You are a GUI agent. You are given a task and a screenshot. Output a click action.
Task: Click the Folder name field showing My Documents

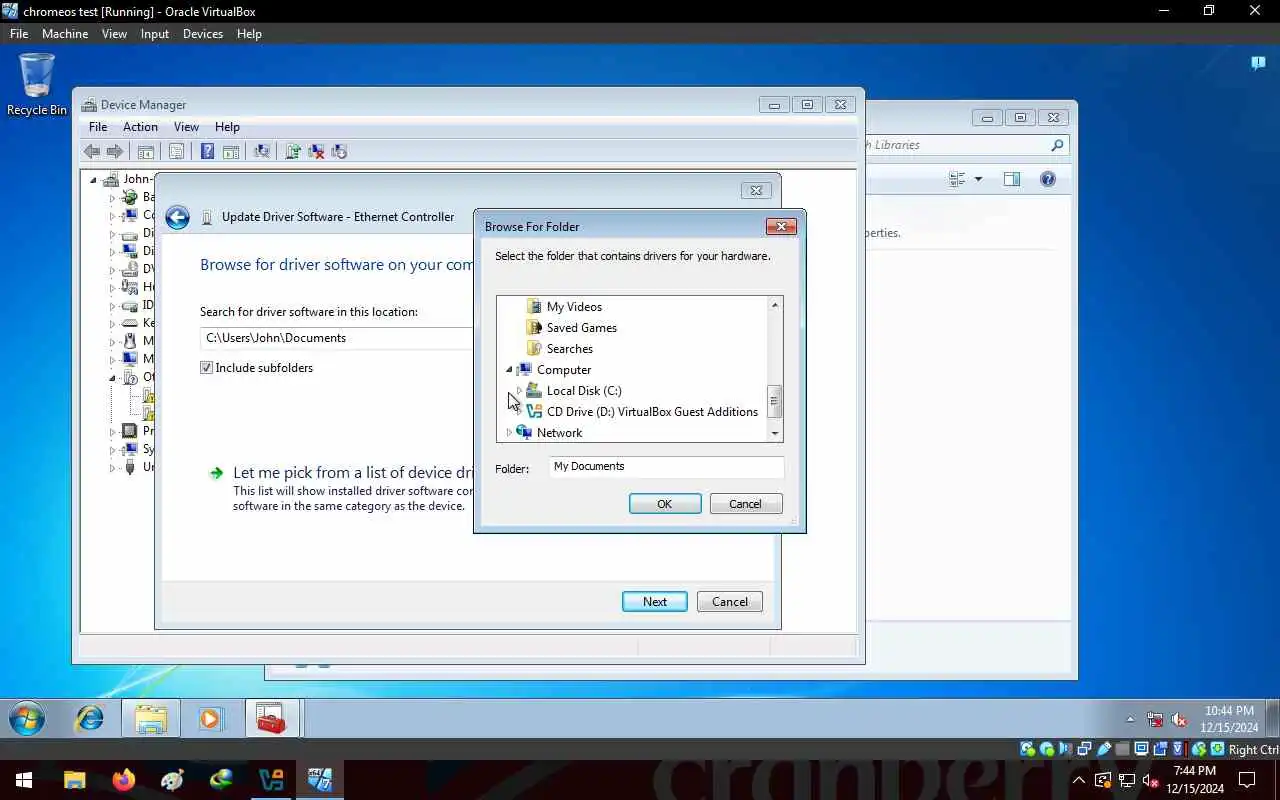pyautogui.click(x=666, y=467)
